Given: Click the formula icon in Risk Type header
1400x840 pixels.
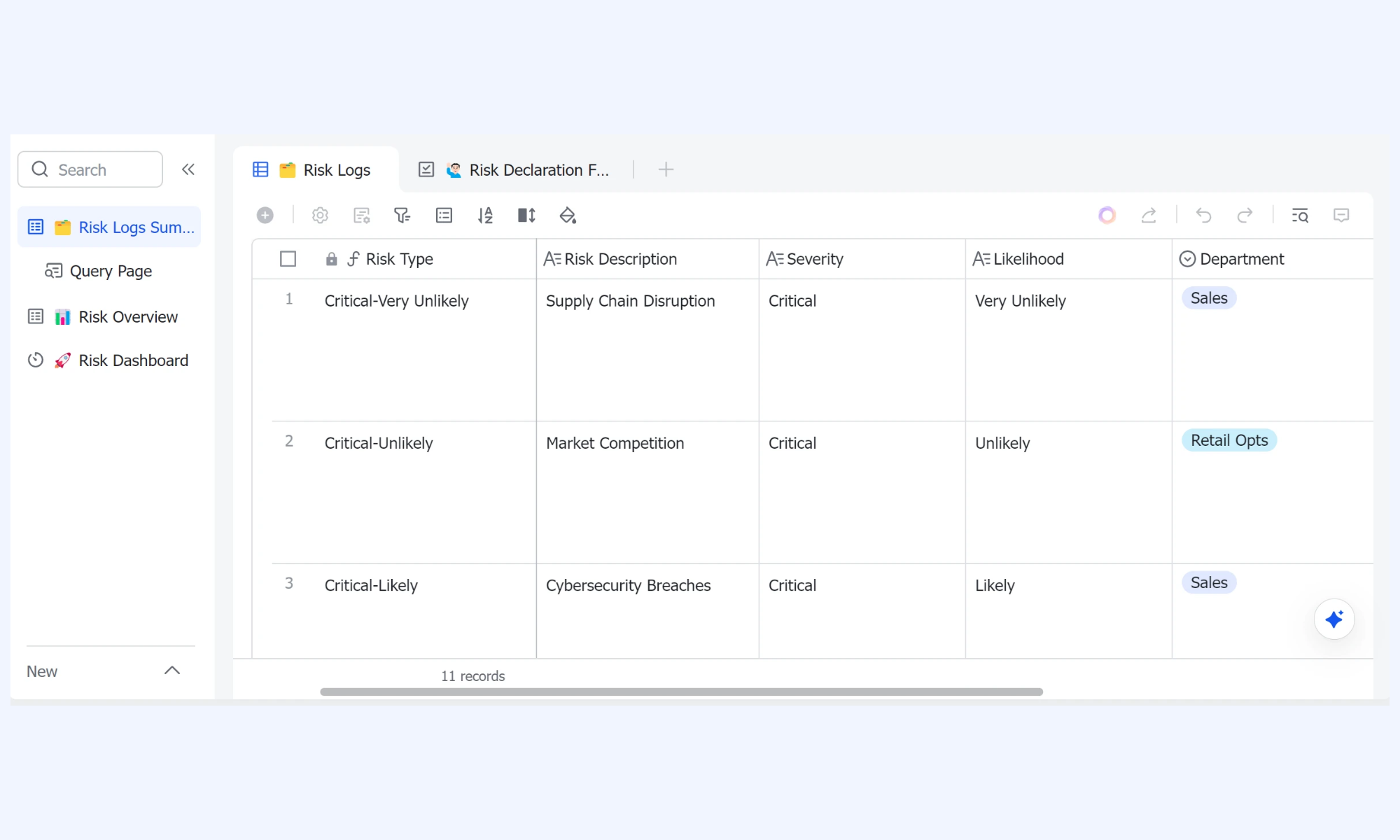Looking at the screenshot, I should [x=353, y=259].
